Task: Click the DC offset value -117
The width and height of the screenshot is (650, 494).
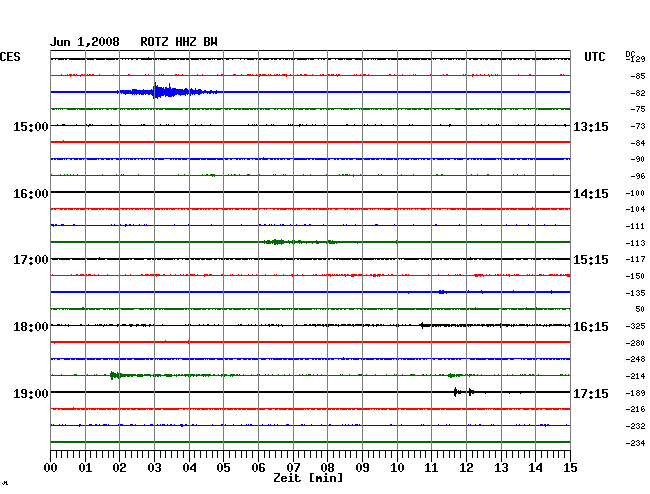Action: pos(635,259)
